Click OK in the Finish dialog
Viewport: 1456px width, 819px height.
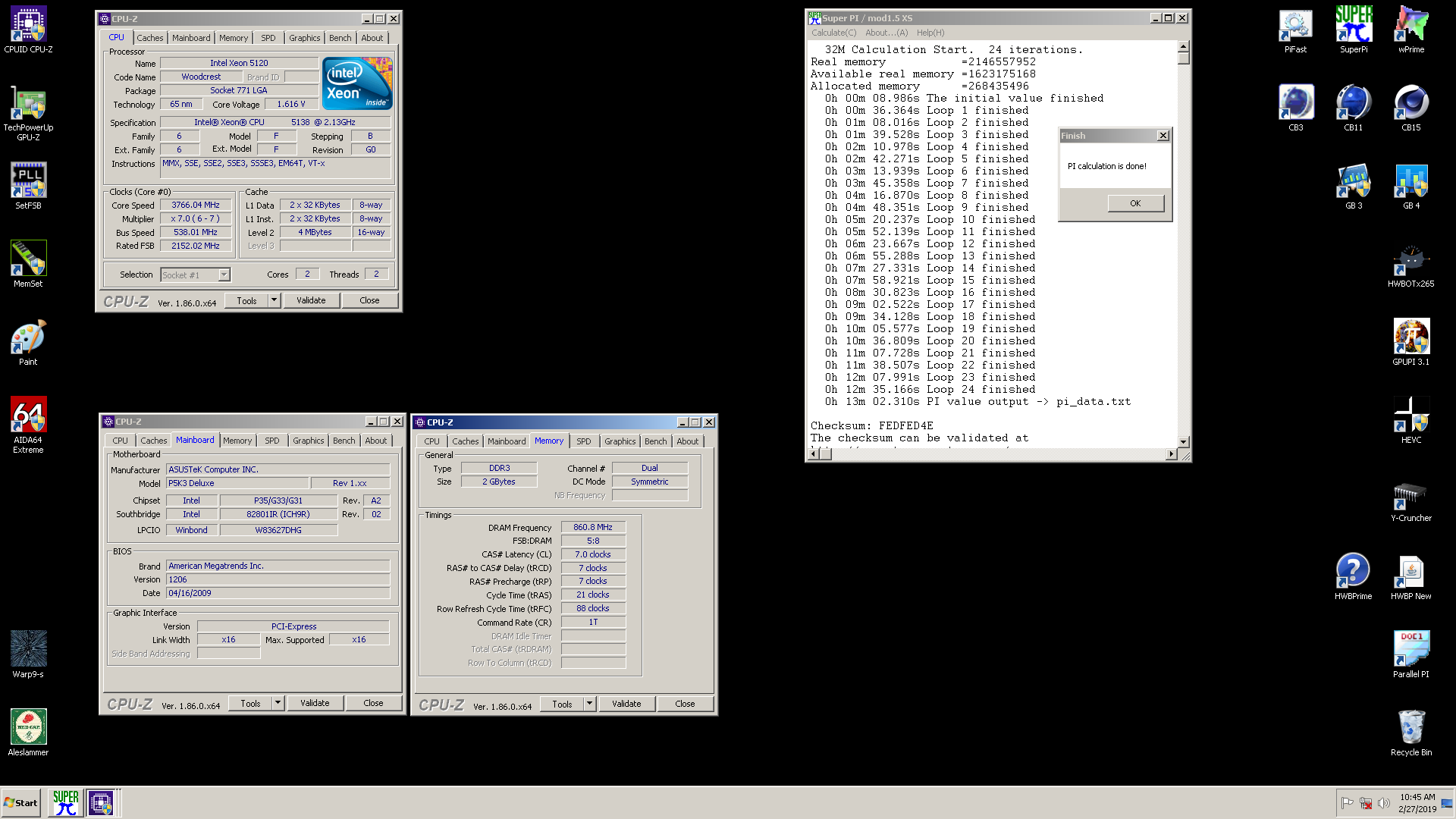[x=1135, y=203]
